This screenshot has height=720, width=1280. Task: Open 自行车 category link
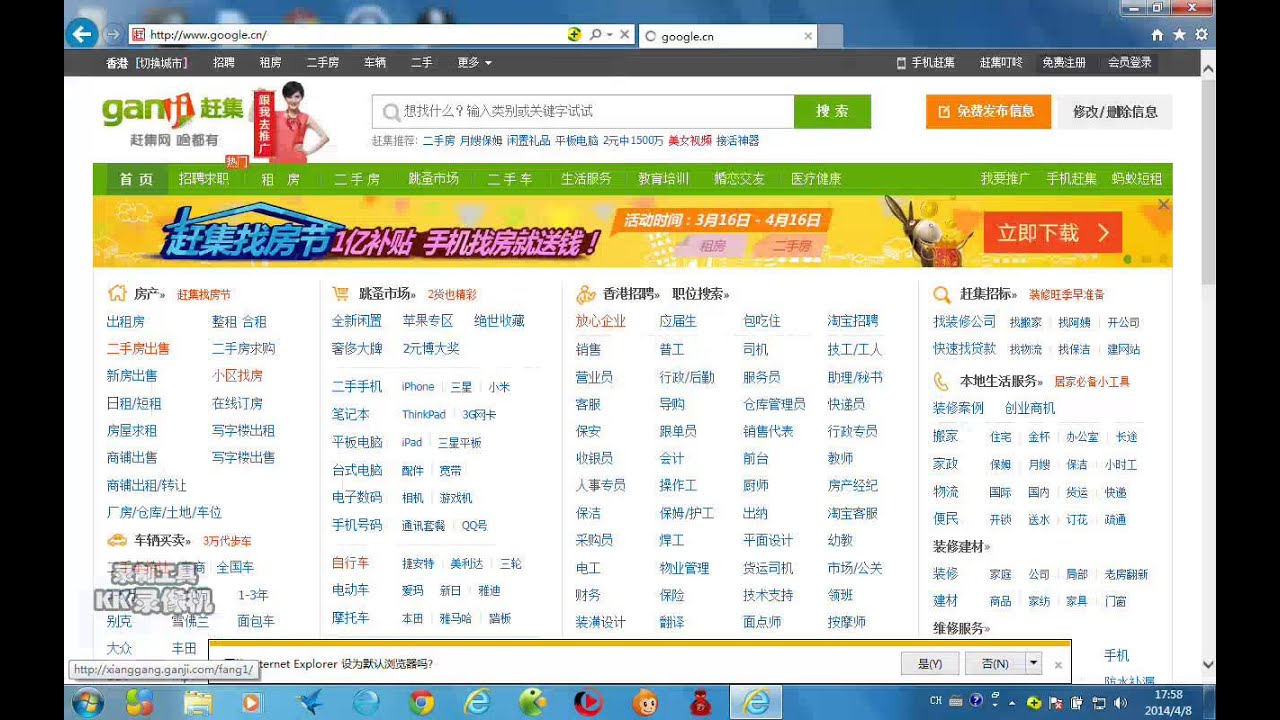[350, 563]
